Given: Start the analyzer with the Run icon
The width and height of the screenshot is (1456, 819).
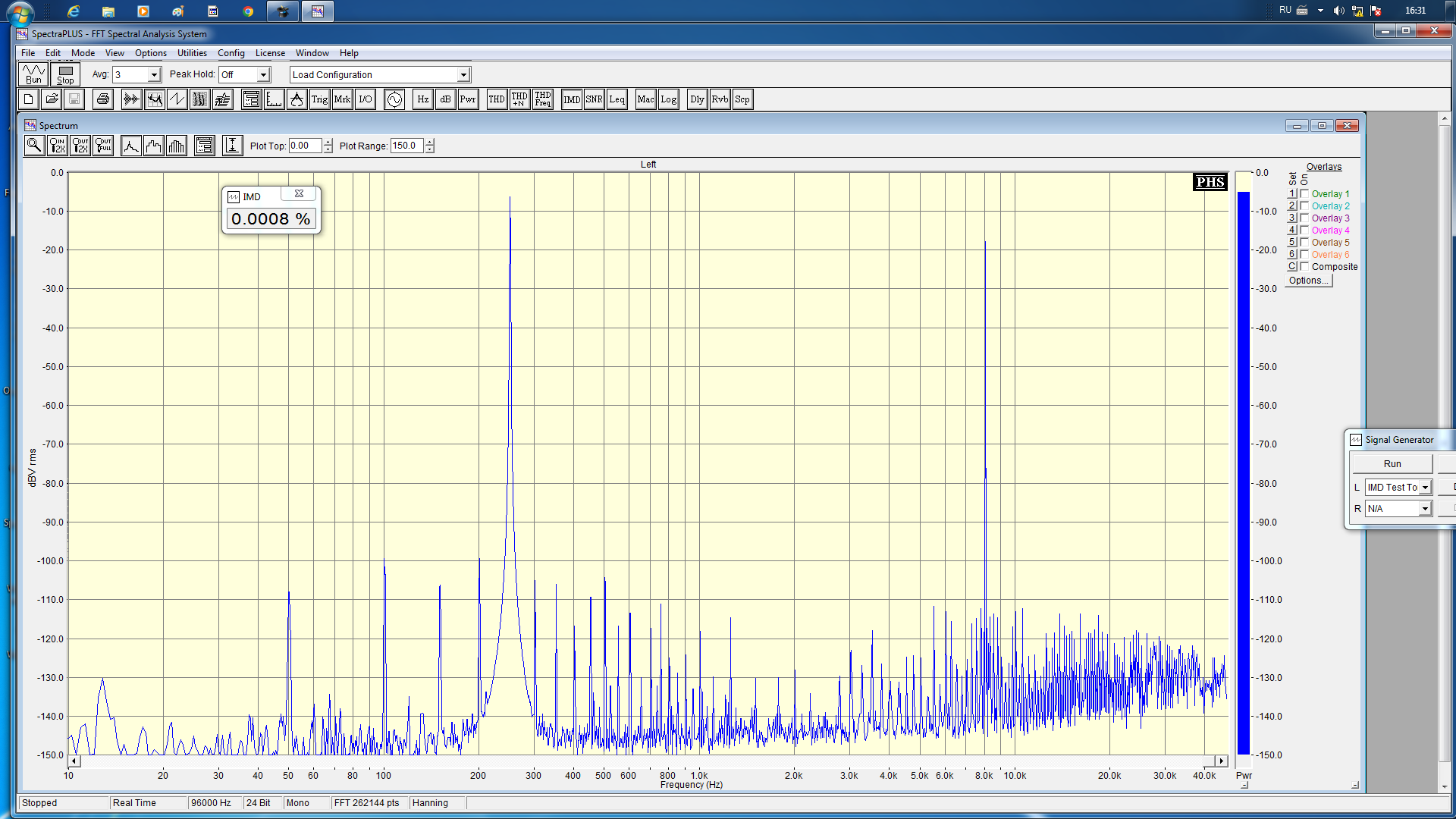Looking at the screenshot, I should coord(34,74).
